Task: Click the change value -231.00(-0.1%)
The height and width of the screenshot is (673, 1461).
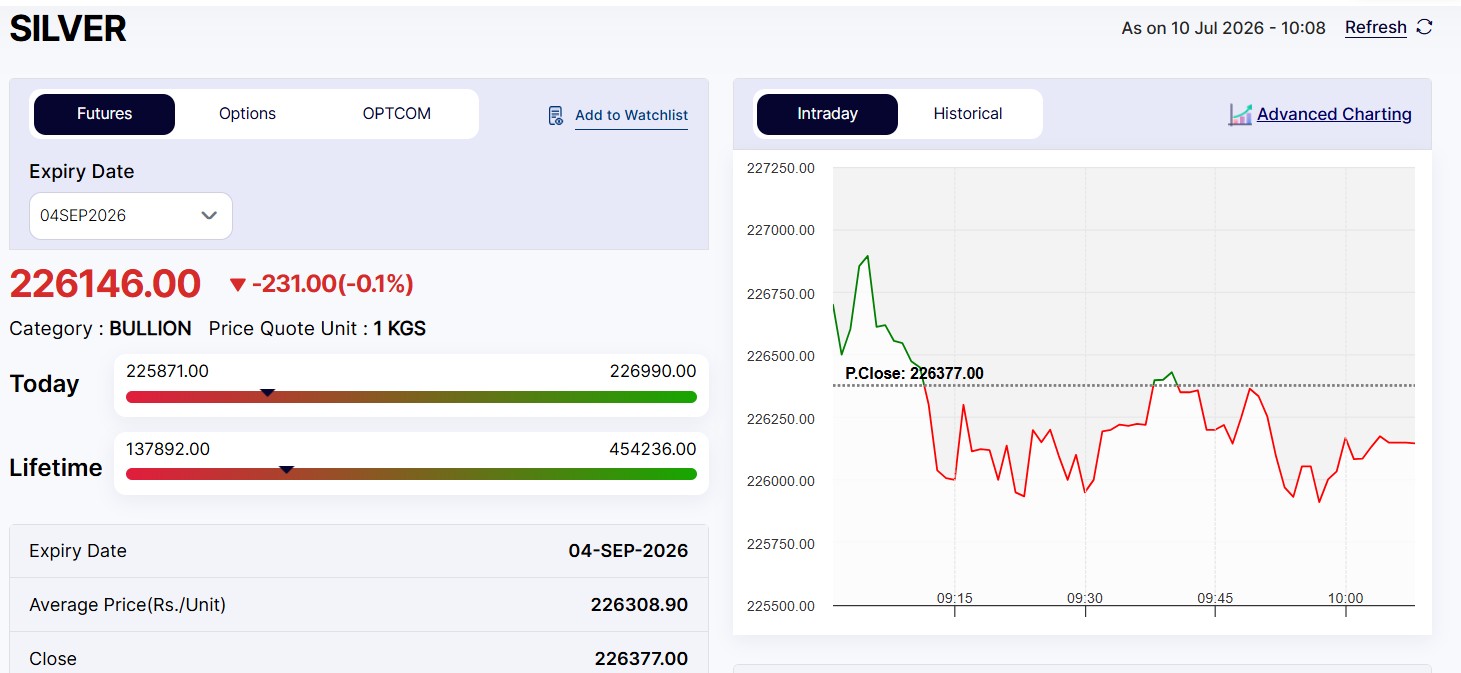Action: point(333,285)
